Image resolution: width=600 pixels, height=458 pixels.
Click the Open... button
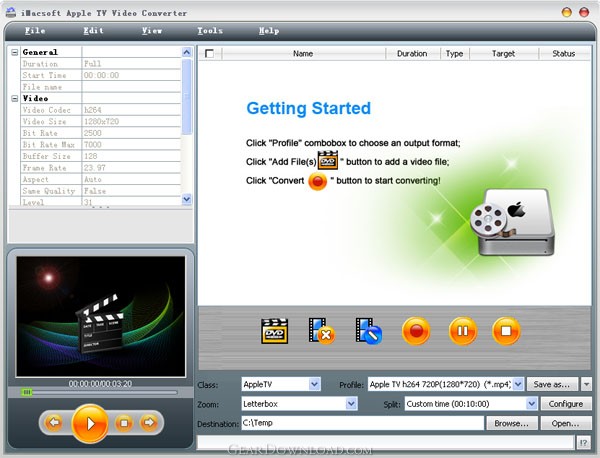click(x=566, y=423)
